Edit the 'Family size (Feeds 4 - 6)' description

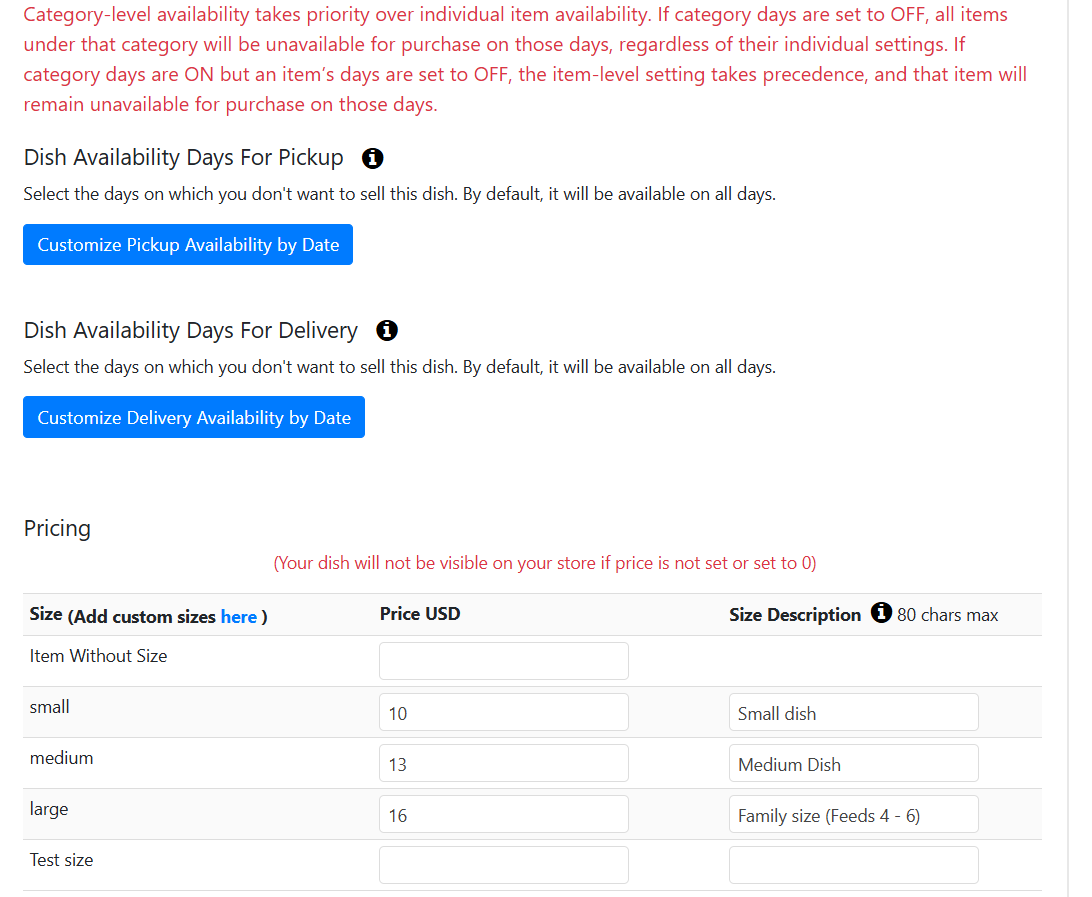pos(853,814)
